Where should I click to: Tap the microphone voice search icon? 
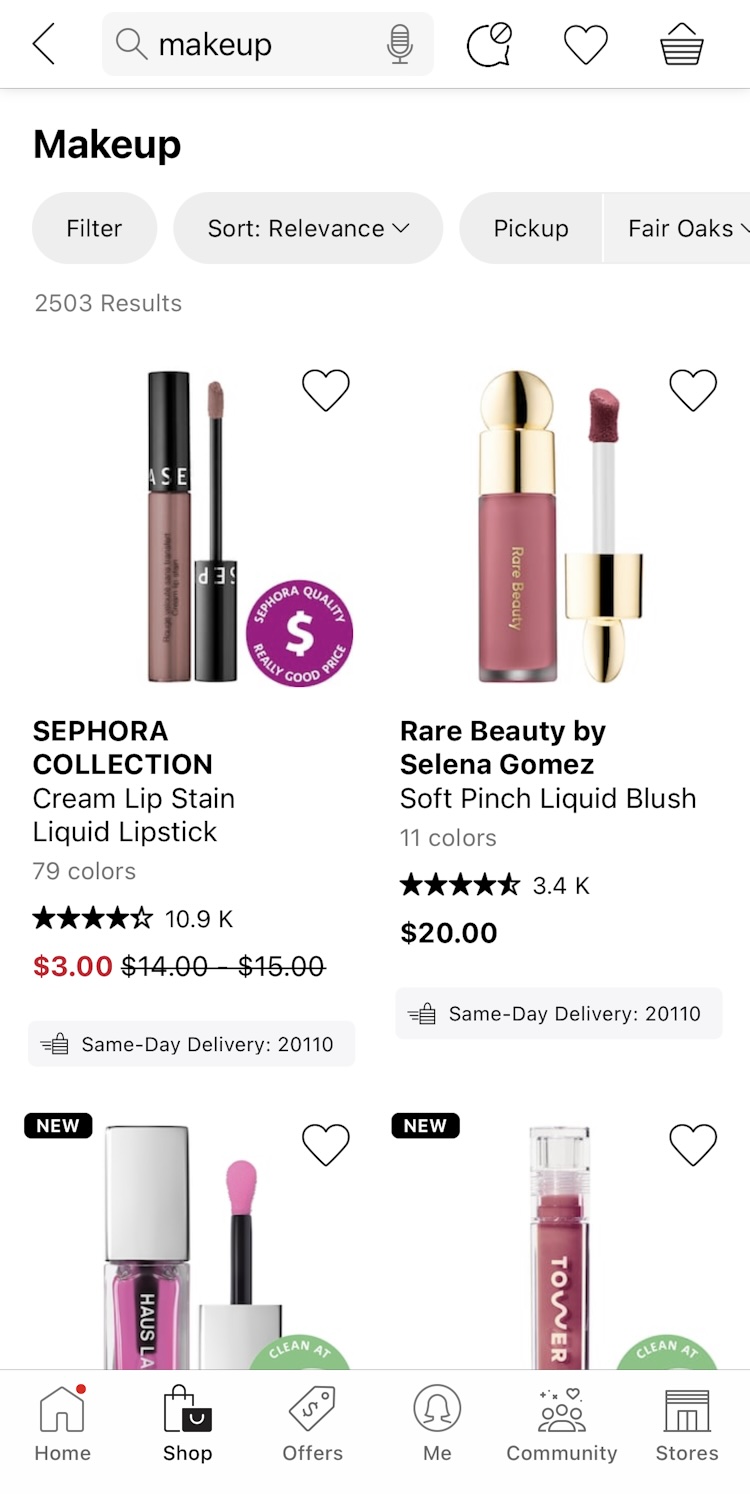tap(400, 45)
